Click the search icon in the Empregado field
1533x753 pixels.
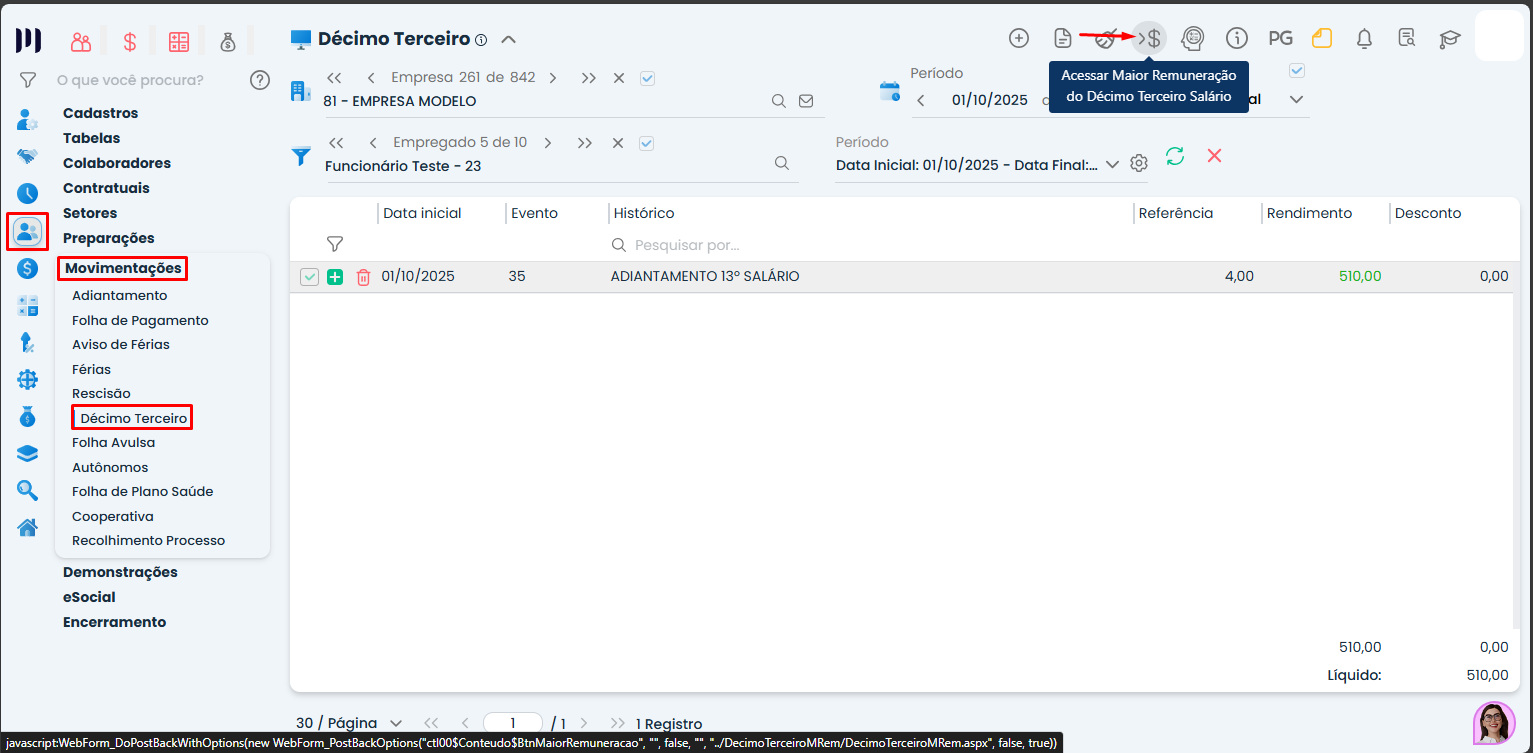coord(782,163)
